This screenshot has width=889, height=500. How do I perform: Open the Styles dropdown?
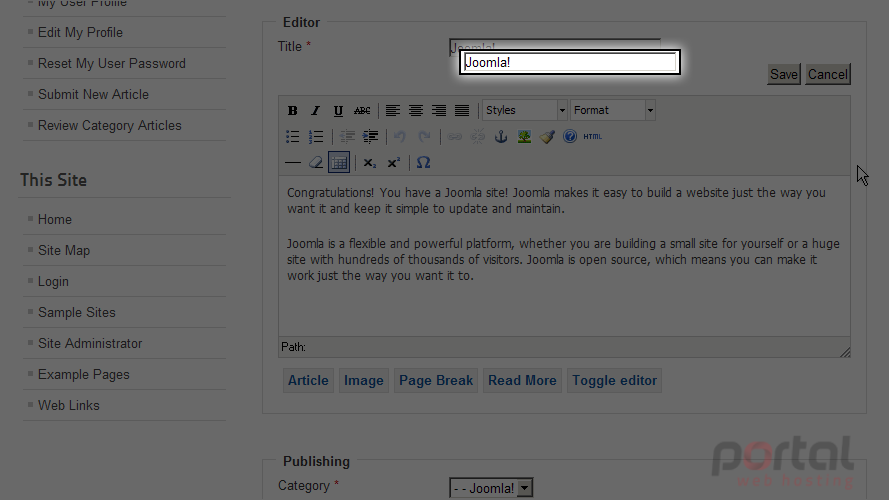pyautogui.click(x=524, y=111)
